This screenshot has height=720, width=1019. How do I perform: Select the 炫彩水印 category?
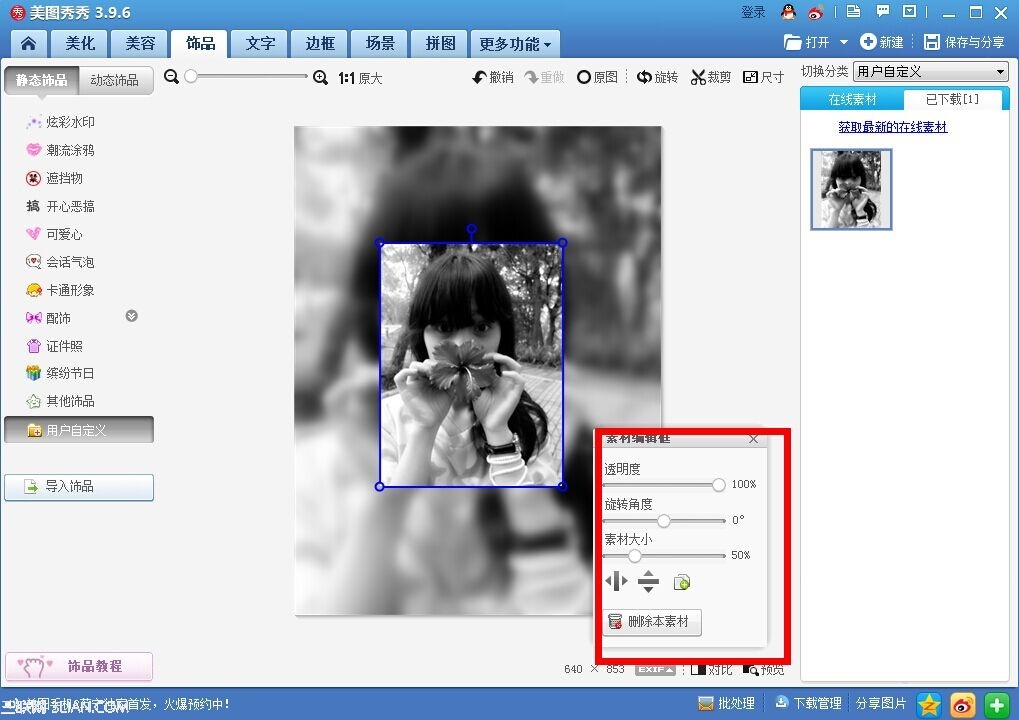pos(60,122)
